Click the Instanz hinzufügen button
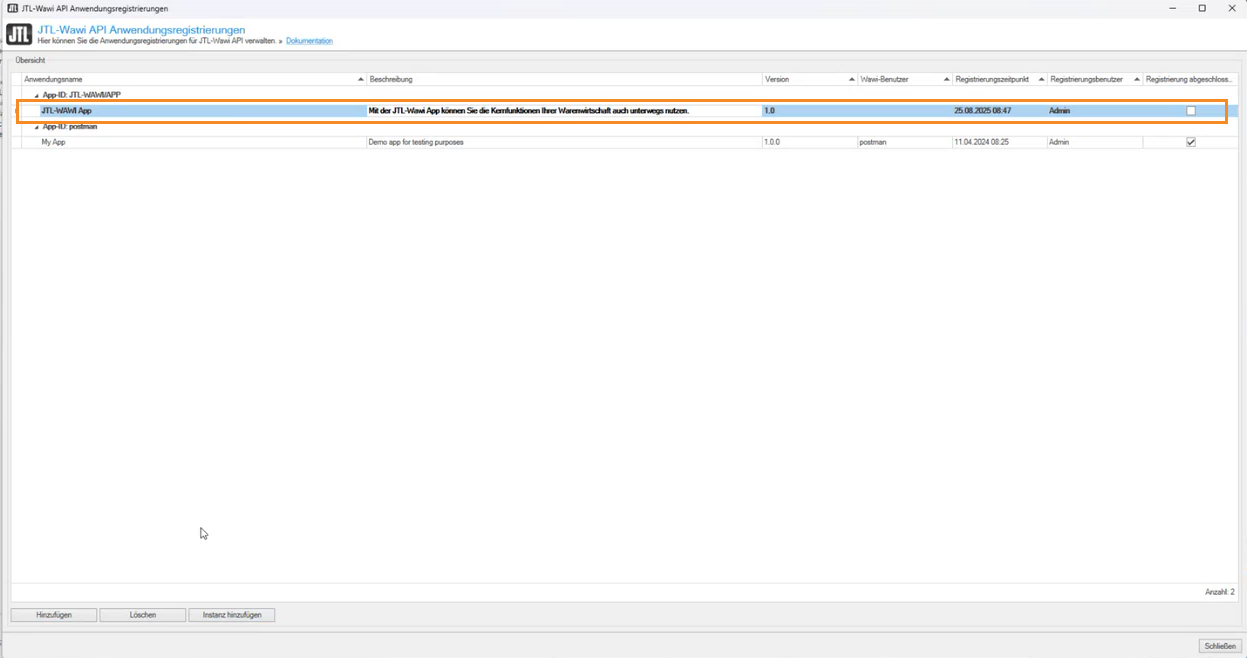1247x658 pixels. [x=231, y=615]
